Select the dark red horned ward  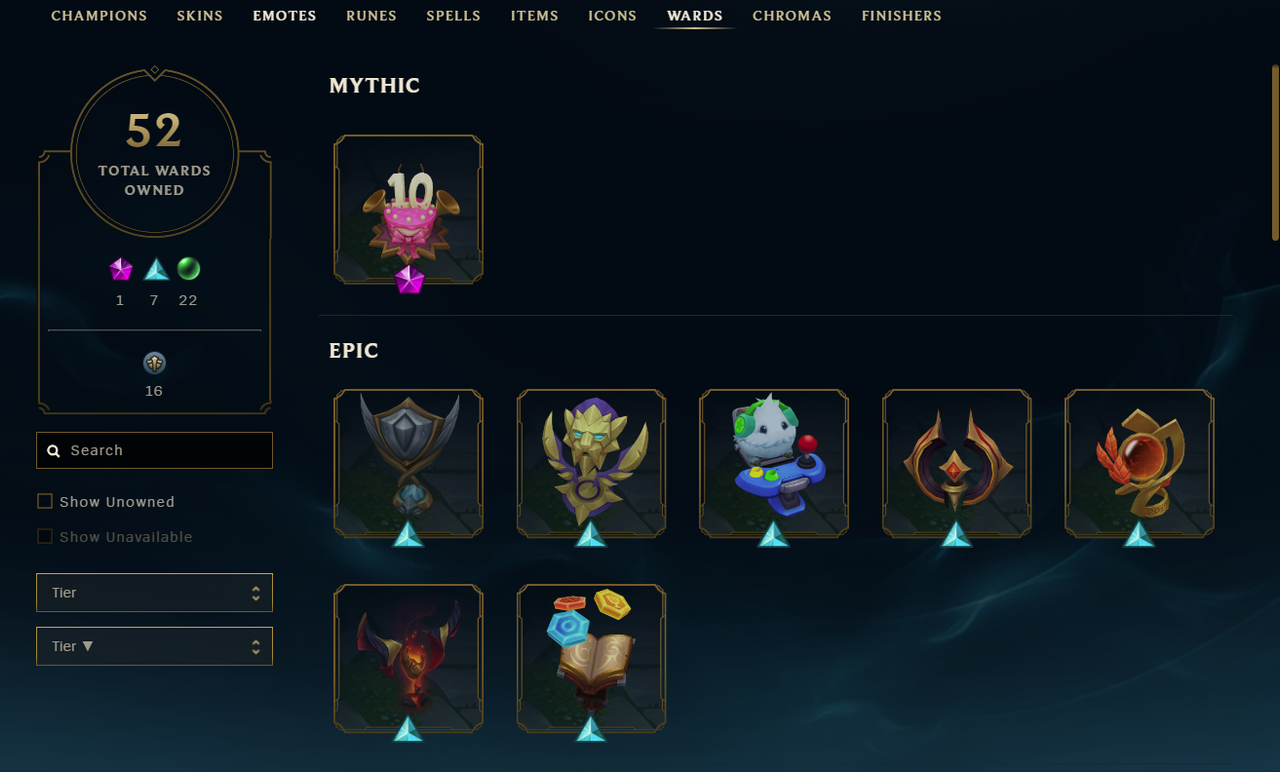[x=408, y=658]
